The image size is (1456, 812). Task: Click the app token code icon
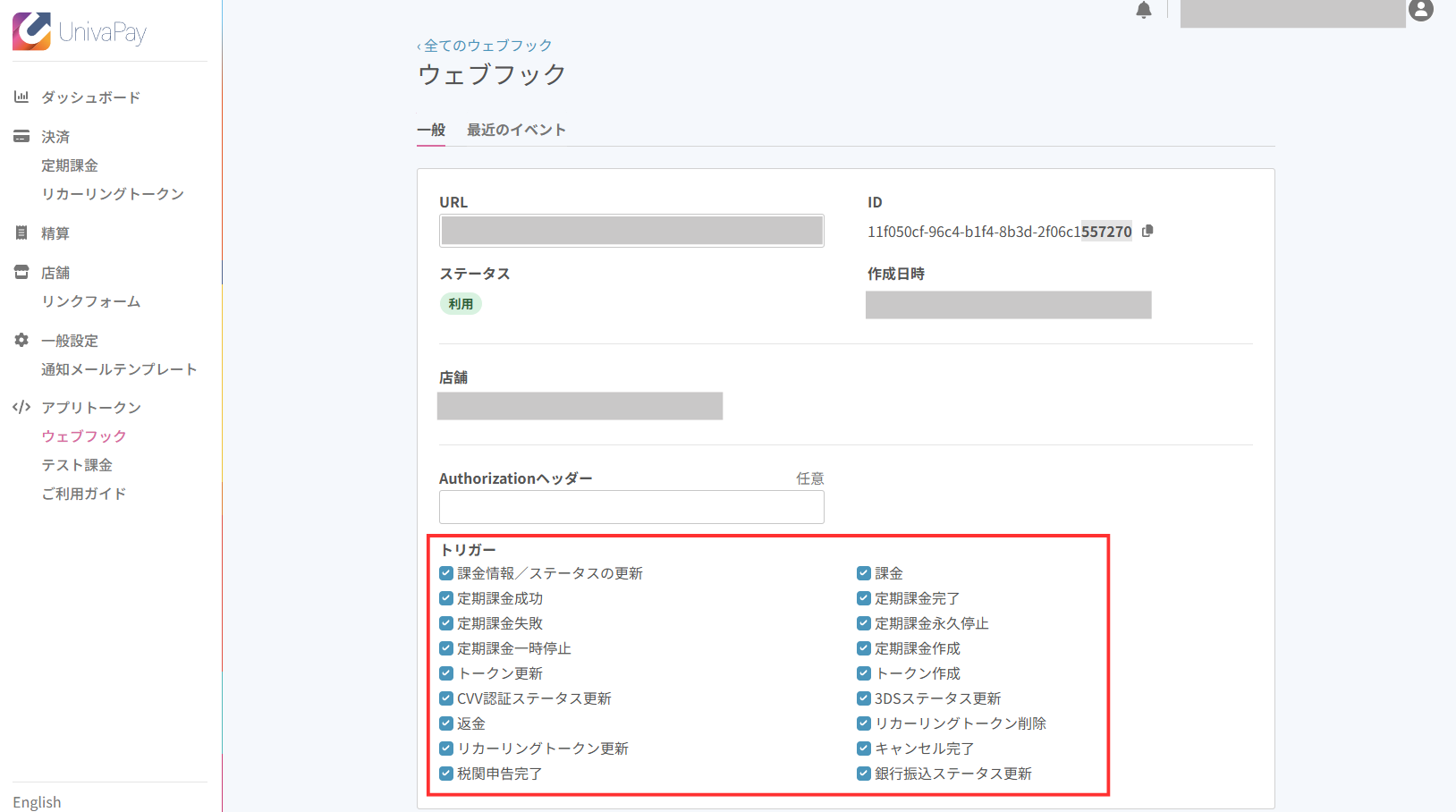pos(21,408)
